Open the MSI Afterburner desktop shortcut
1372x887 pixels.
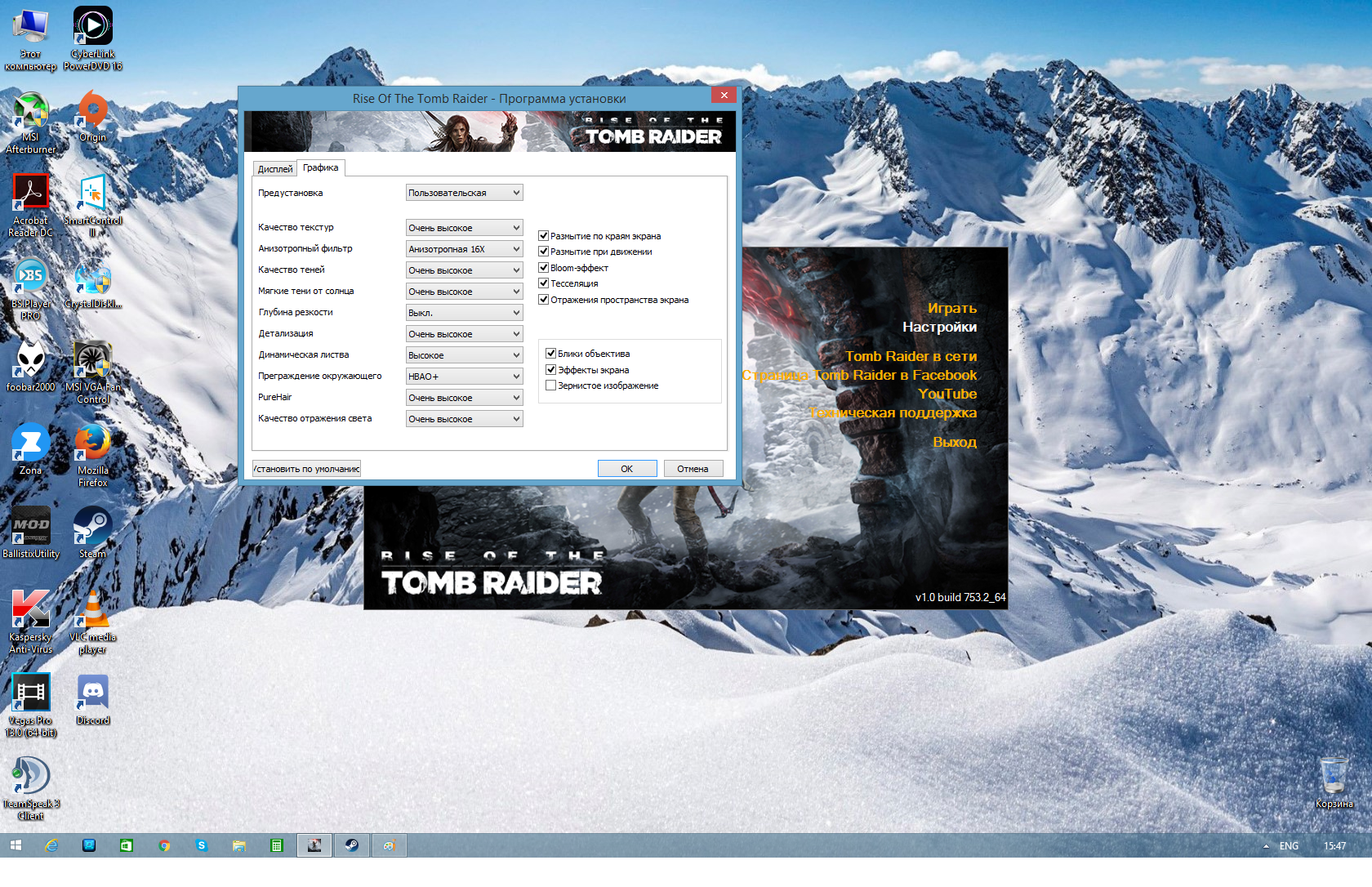click(31, 123)
